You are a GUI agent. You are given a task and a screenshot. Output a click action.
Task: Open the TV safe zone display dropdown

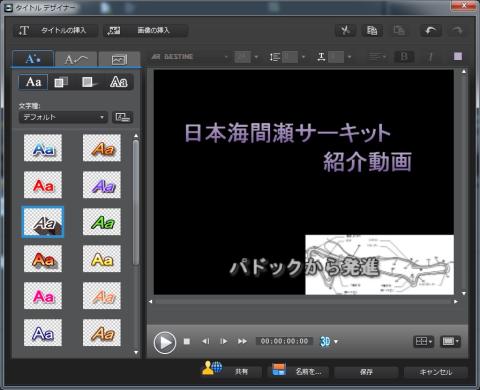click(x=450, y=342)
